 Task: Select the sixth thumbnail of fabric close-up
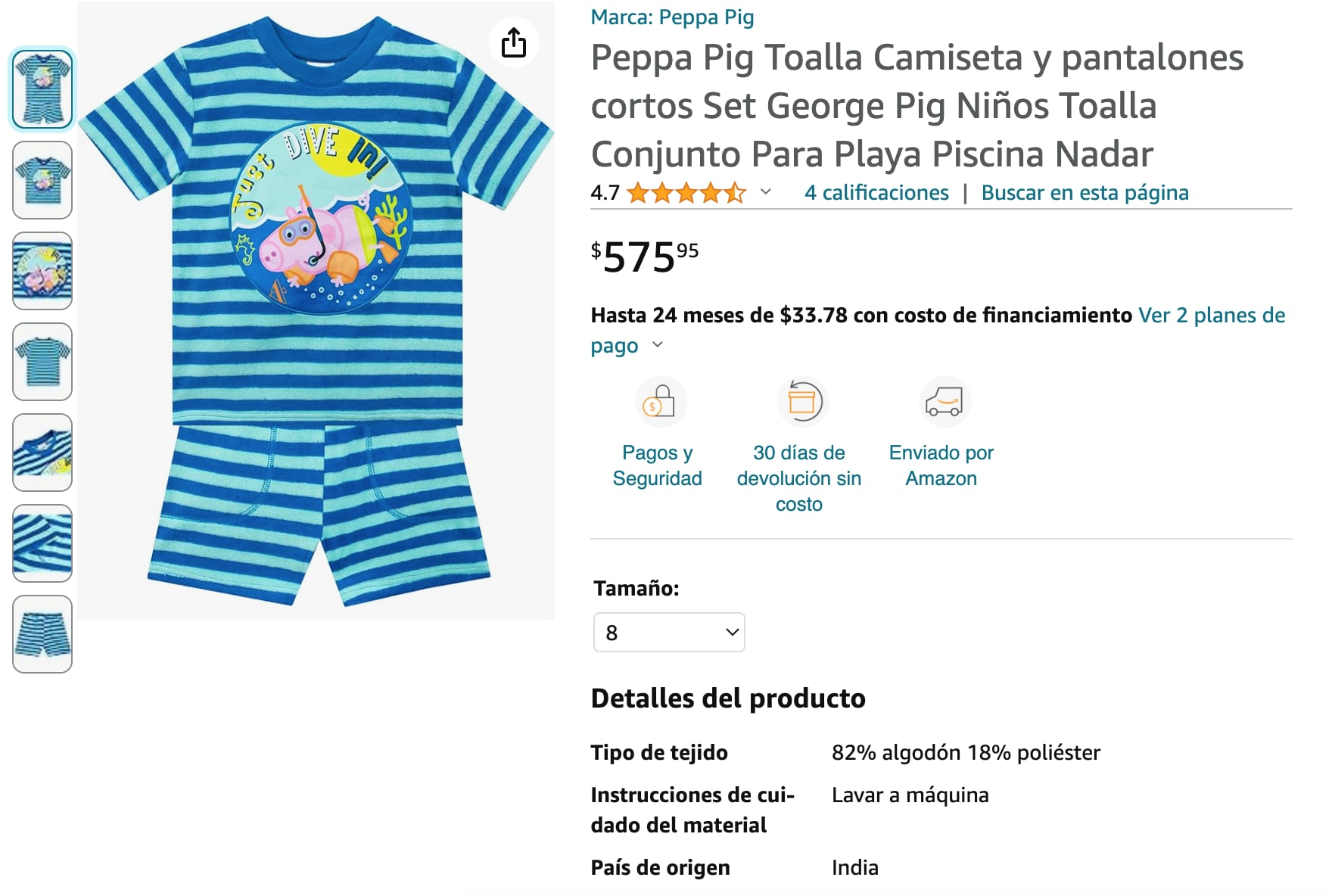[42, 543]
